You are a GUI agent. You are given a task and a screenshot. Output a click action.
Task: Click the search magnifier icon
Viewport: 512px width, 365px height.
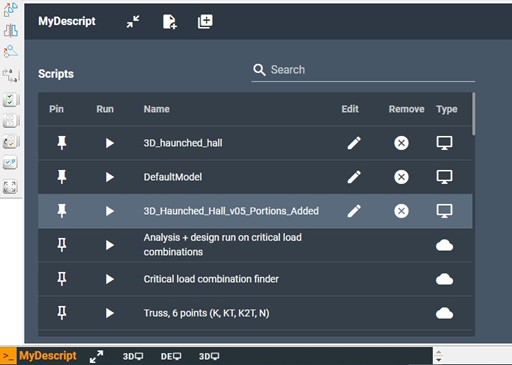tap(259, 70)
